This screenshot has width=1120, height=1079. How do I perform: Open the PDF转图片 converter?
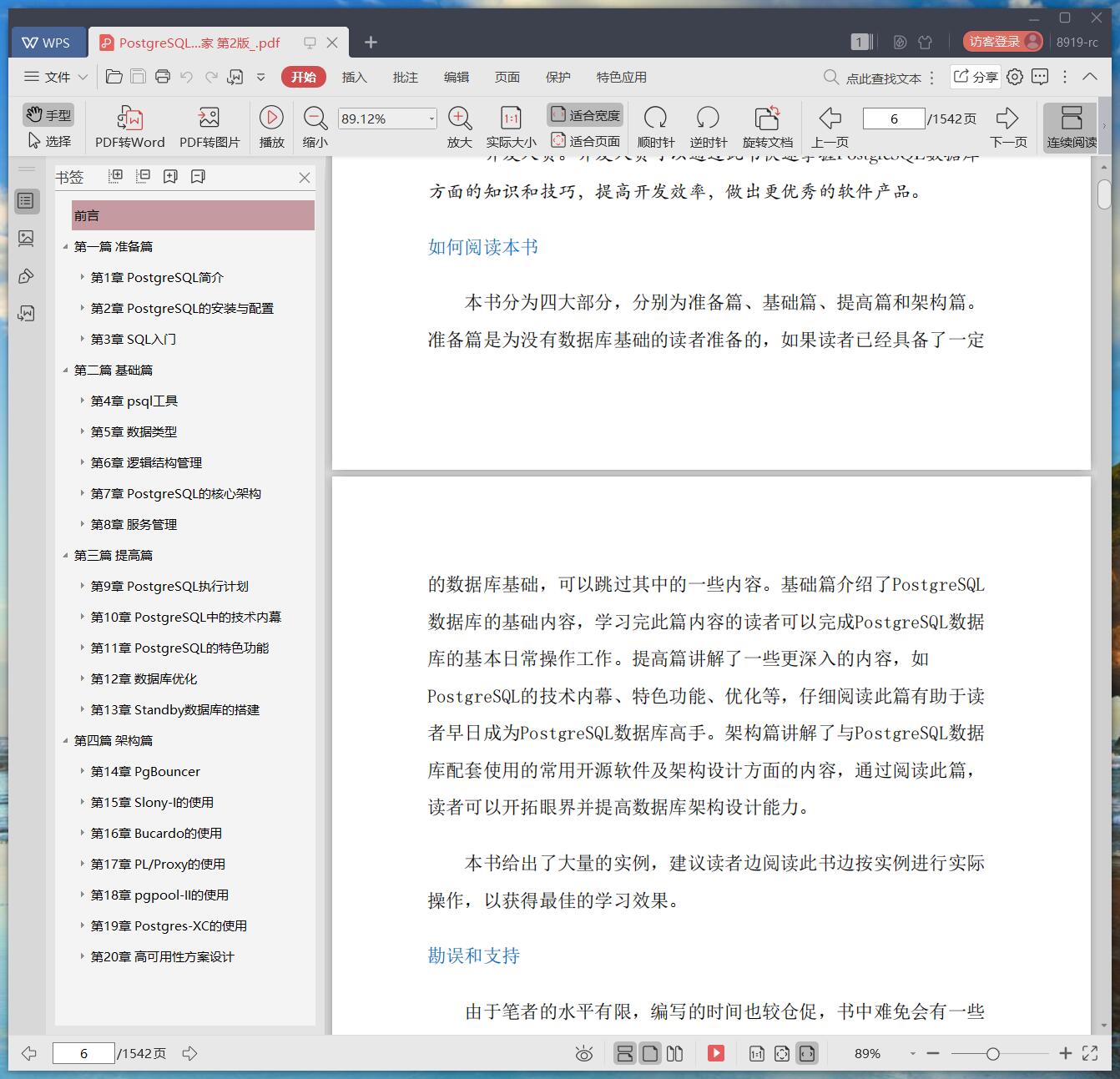click(x=209, y=127)
